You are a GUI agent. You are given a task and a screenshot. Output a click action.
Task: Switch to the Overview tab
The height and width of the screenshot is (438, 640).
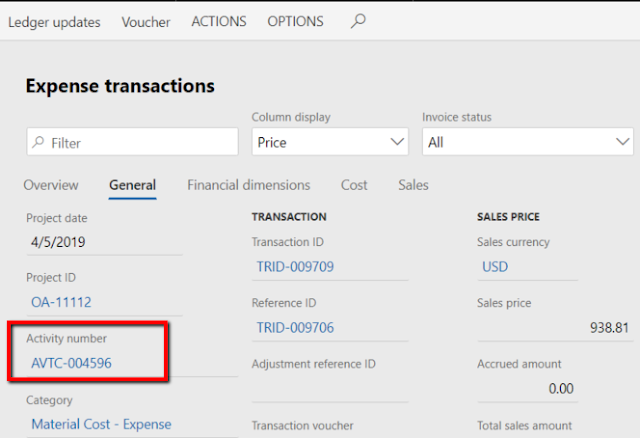pyautogui.click(x=51, y=185)
